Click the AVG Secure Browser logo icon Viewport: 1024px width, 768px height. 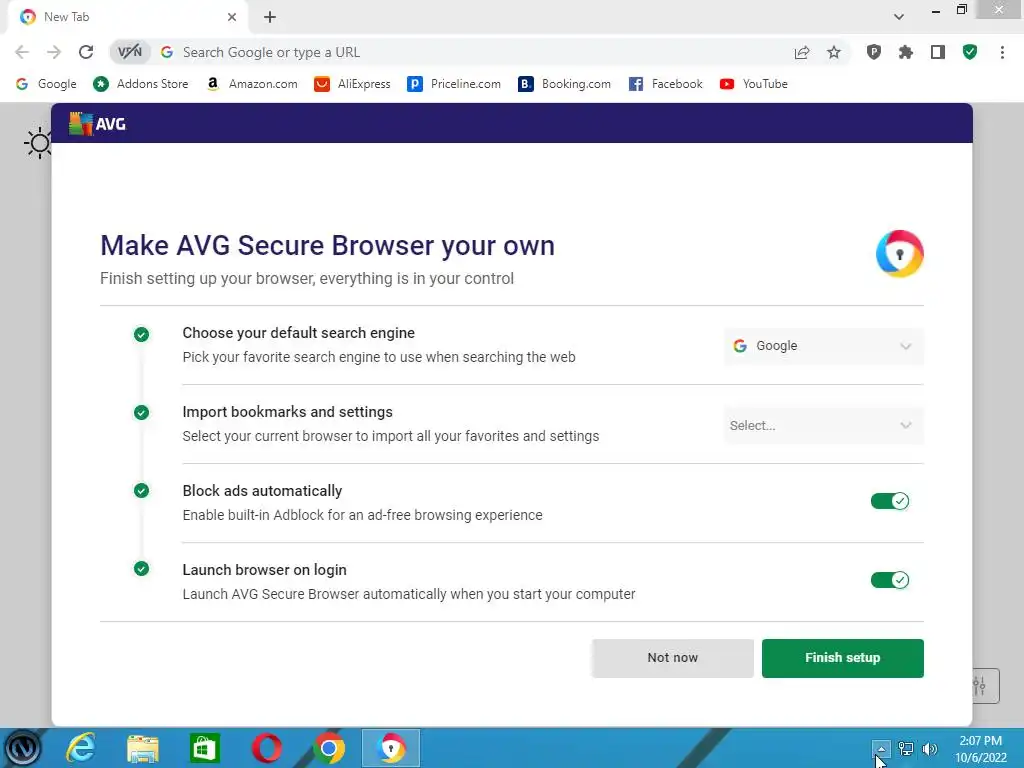coord(900,253)
